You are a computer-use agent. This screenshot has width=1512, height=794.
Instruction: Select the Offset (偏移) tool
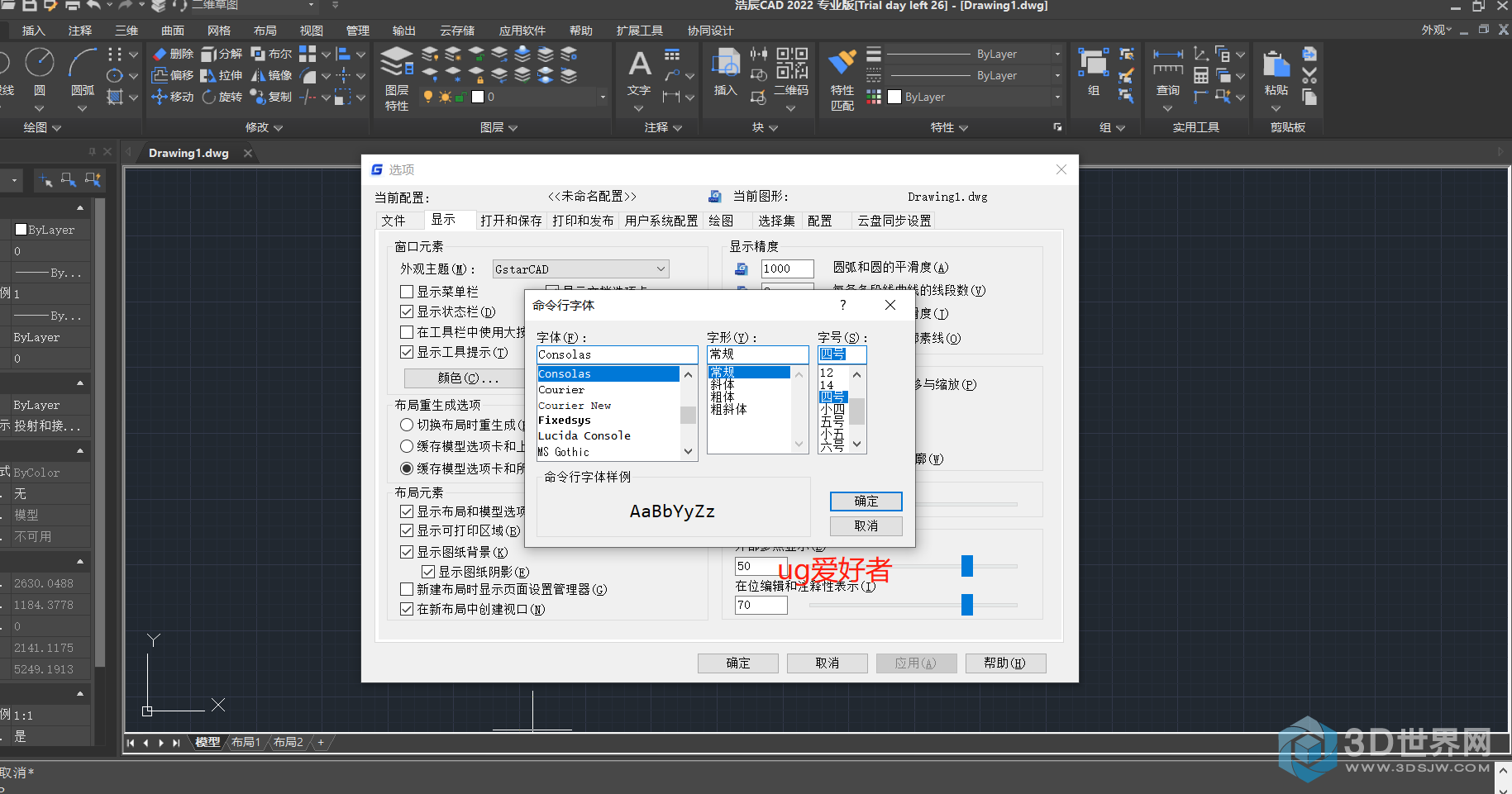click(x=173, y=75)
